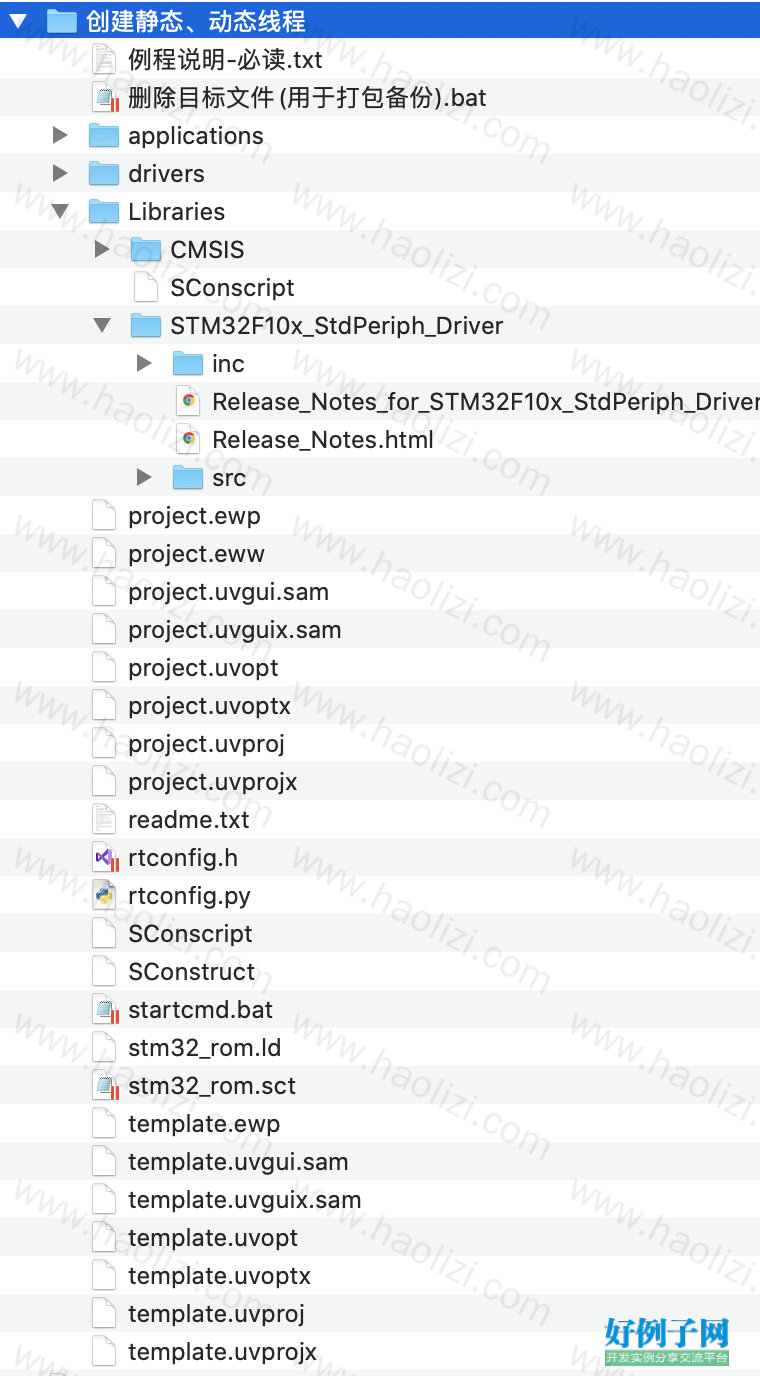
Task: Click the stm32_rom.ld file icon
Action: [x=104, y=1047]
